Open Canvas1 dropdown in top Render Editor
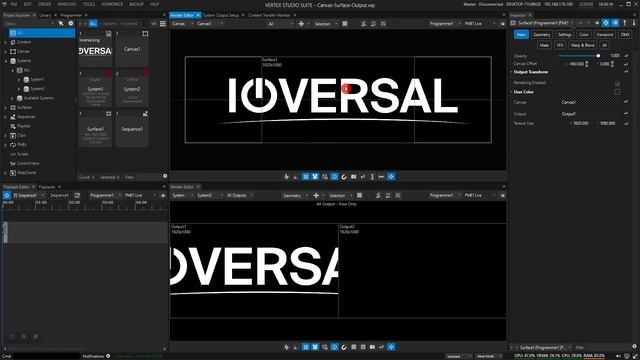Image resolution: width=640 pixels, height=360 pixels. pyautogui.click(x=210, y=24)
